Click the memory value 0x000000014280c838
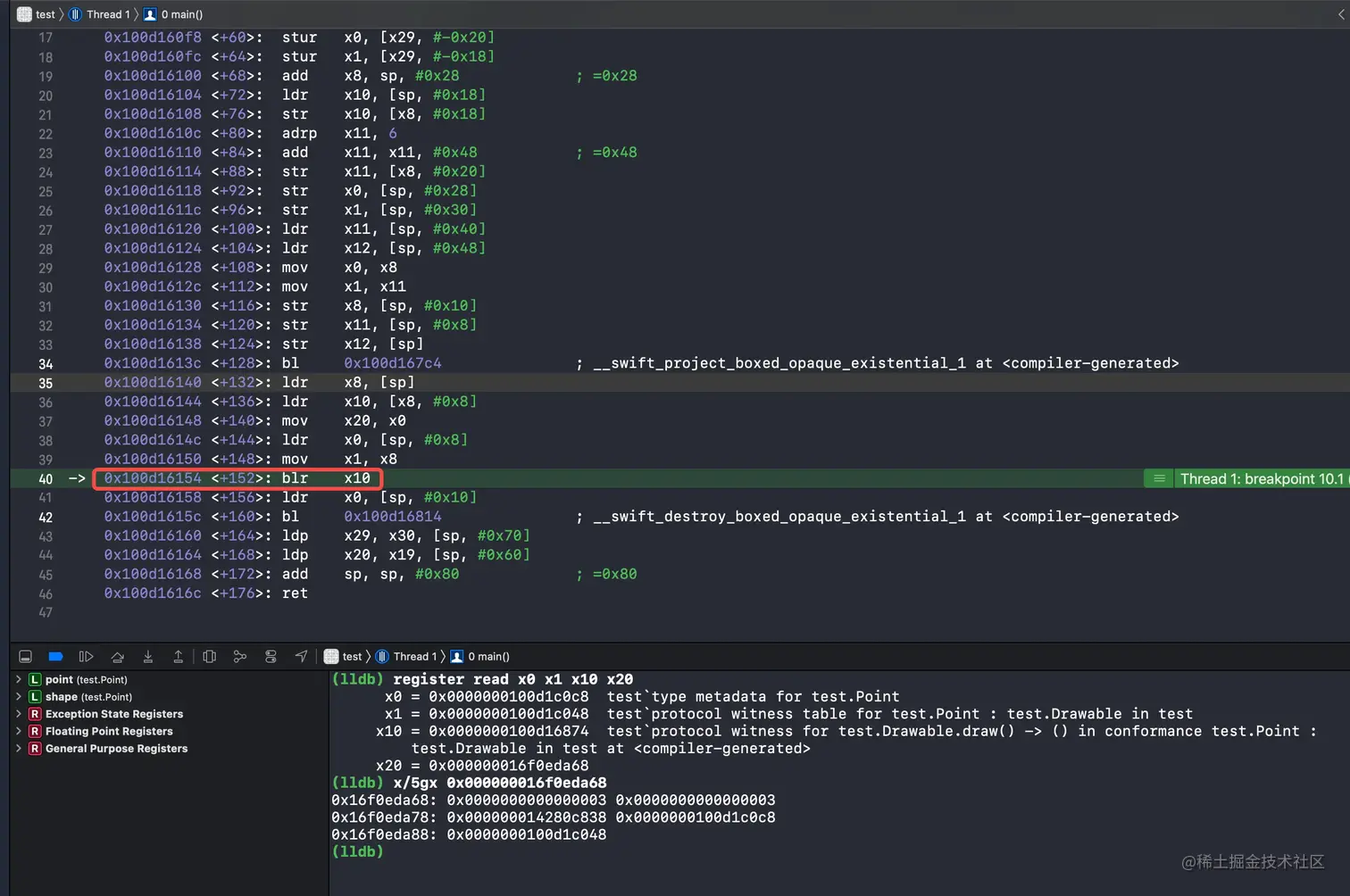Screen dimensions: 1350x896 tap(526, 817)
